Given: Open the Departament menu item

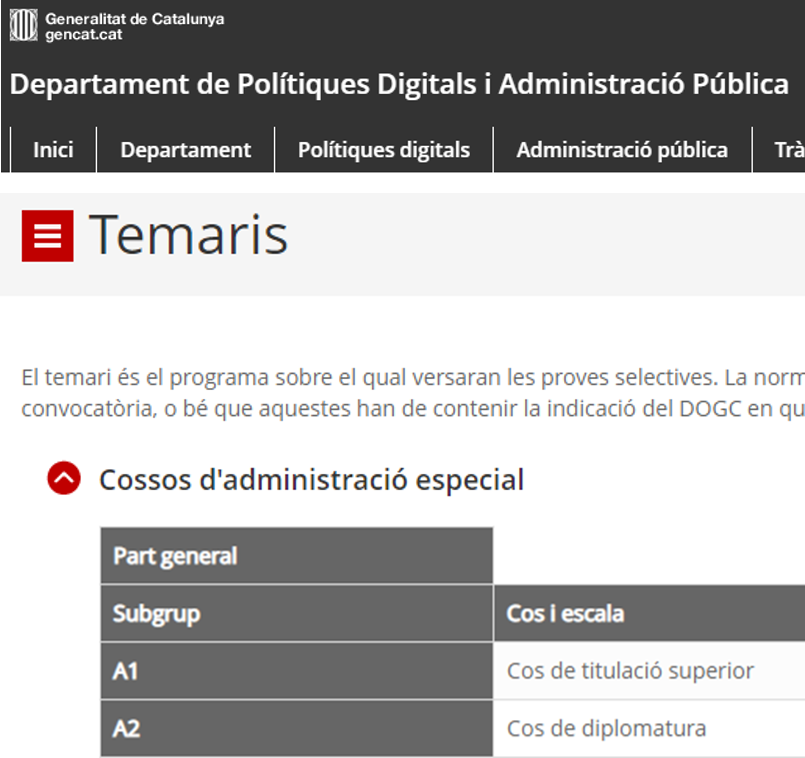Looking at the screenshot, I should click(x=185, y=150).
